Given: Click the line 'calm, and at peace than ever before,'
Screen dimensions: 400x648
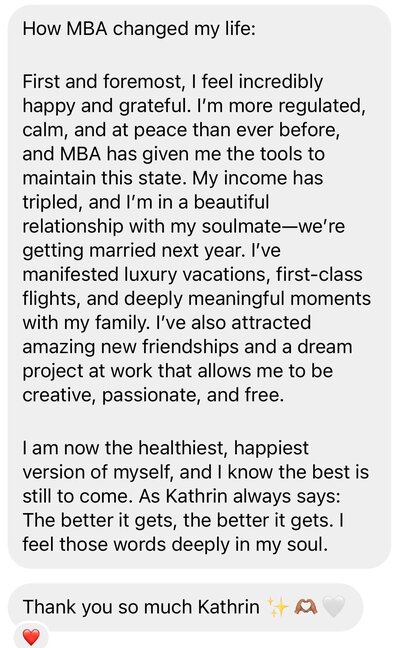Looking at the screenshot, I should point(181,130).
